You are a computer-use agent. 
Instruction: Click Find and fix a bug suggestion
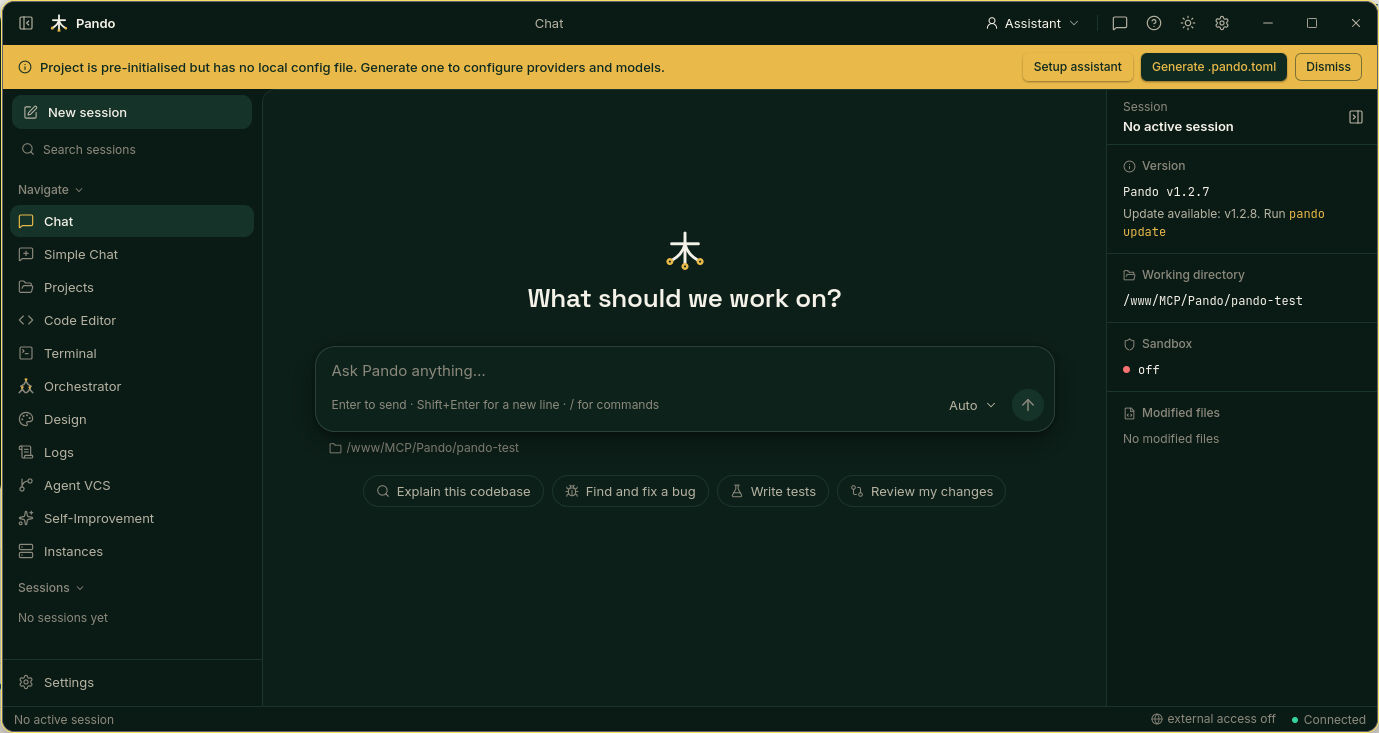tap(630, 491)
